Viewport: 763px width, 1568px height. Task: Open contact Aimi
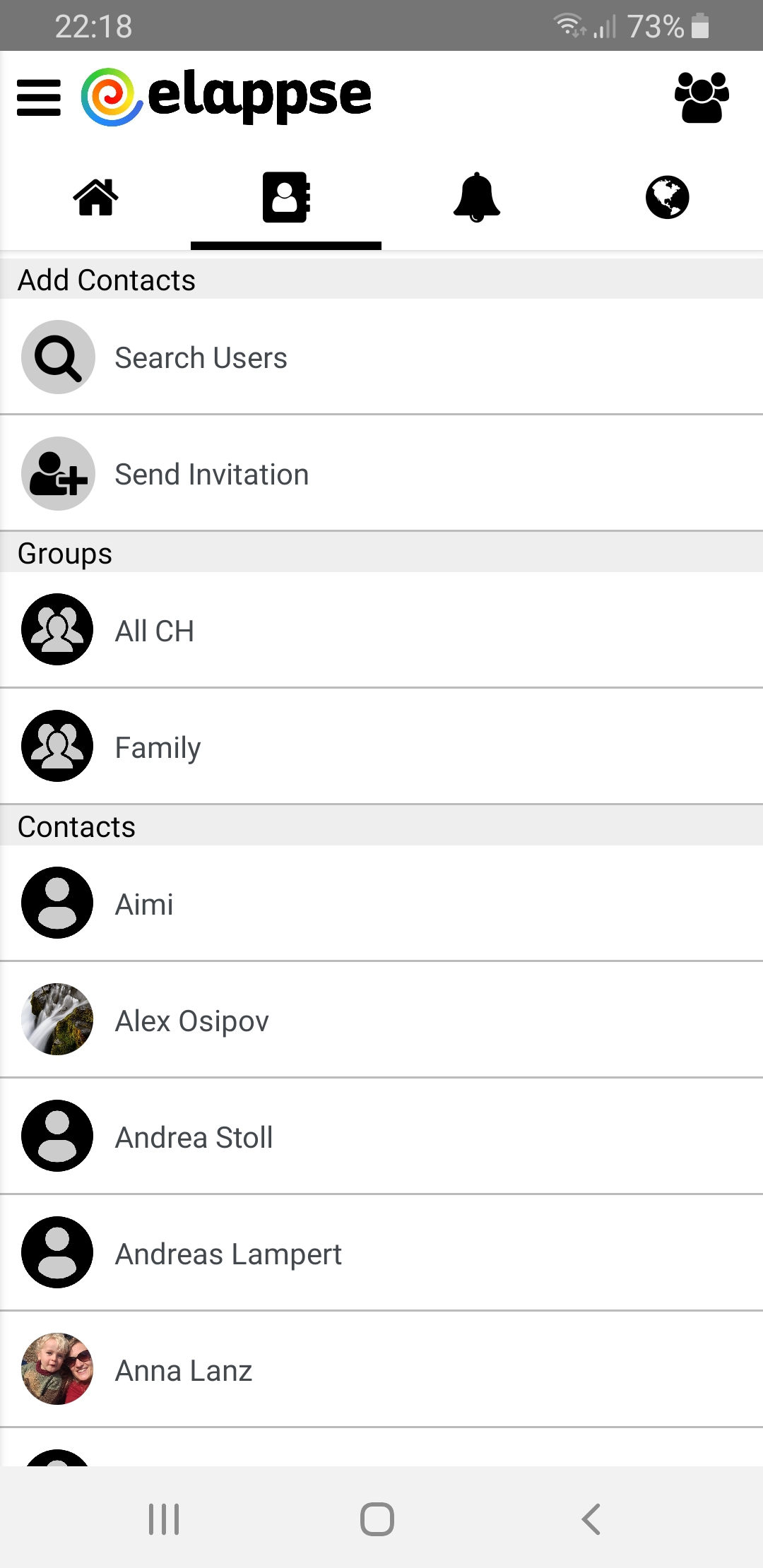(144, 904)
